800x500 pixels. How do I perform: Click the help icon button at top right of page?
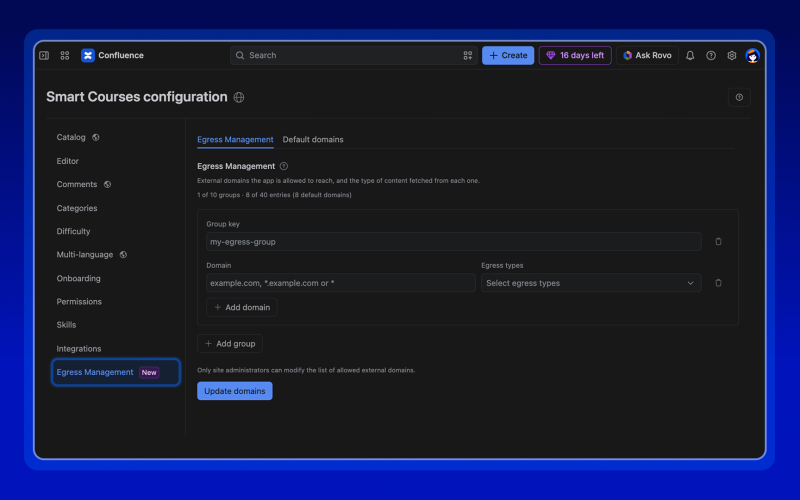coord(739,97)
